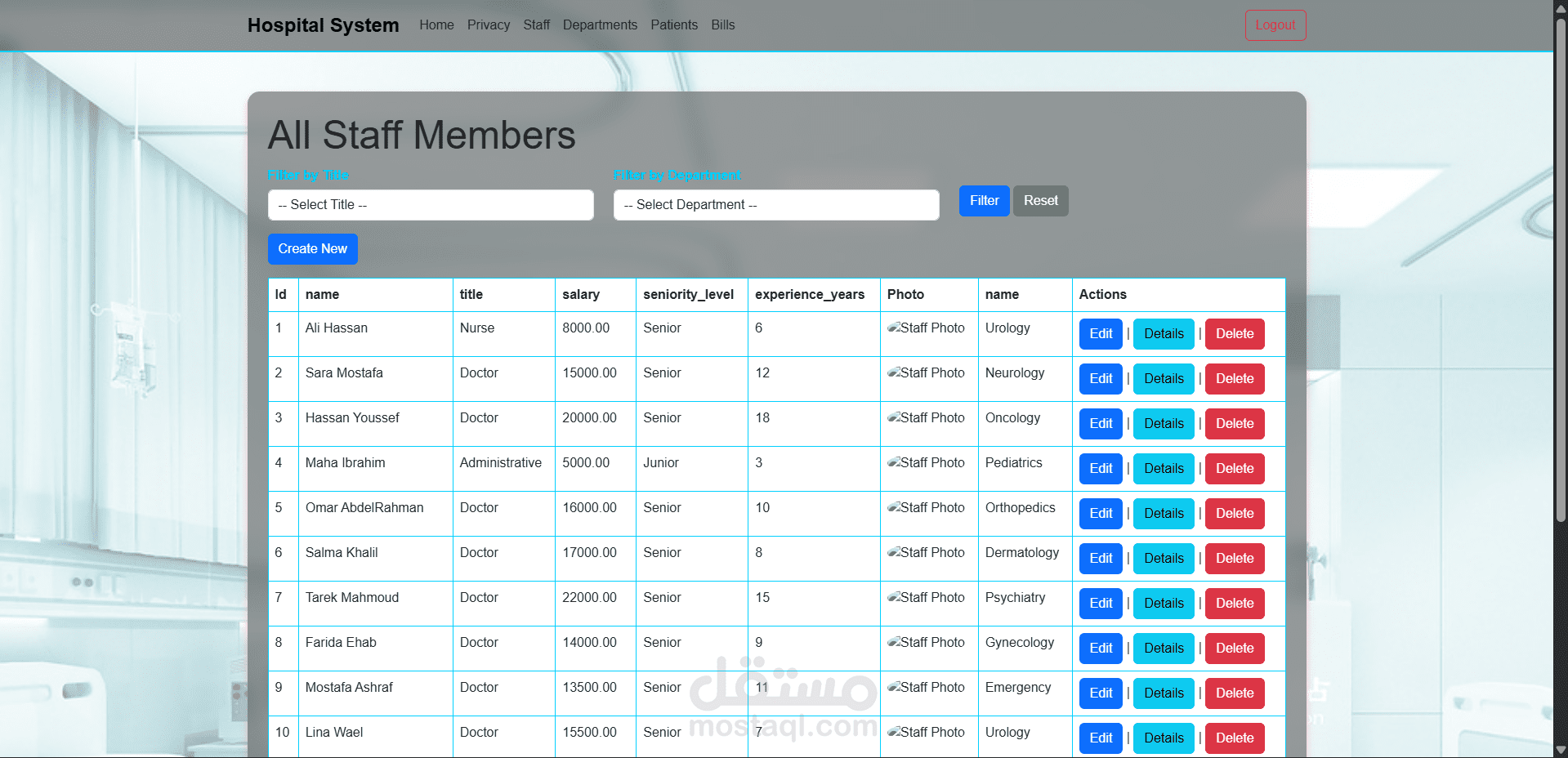Image resolution: width=1568 pixels, height=758 pixels.
Task: Open the Select Title filter dropdown
Action: 431,205
